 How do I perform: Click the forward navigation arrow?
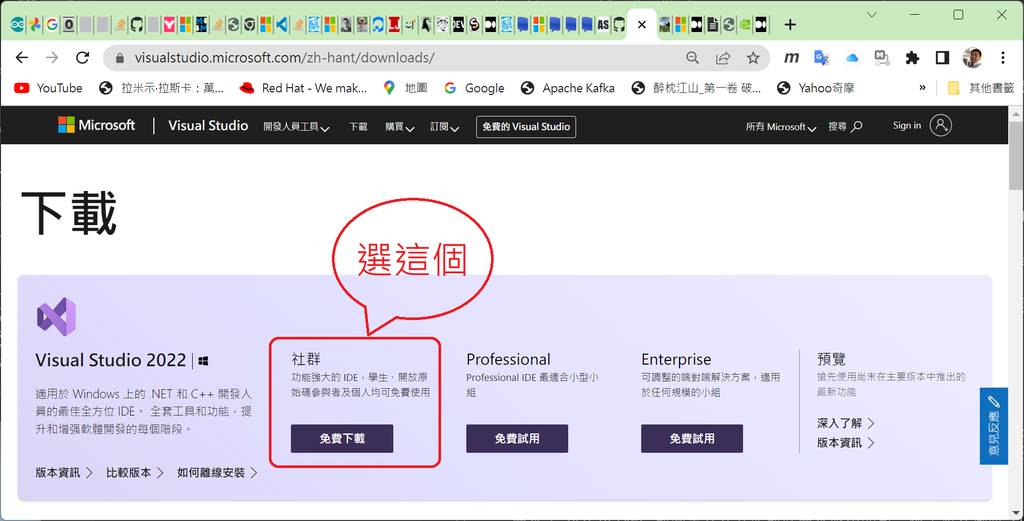coord(52,58)
